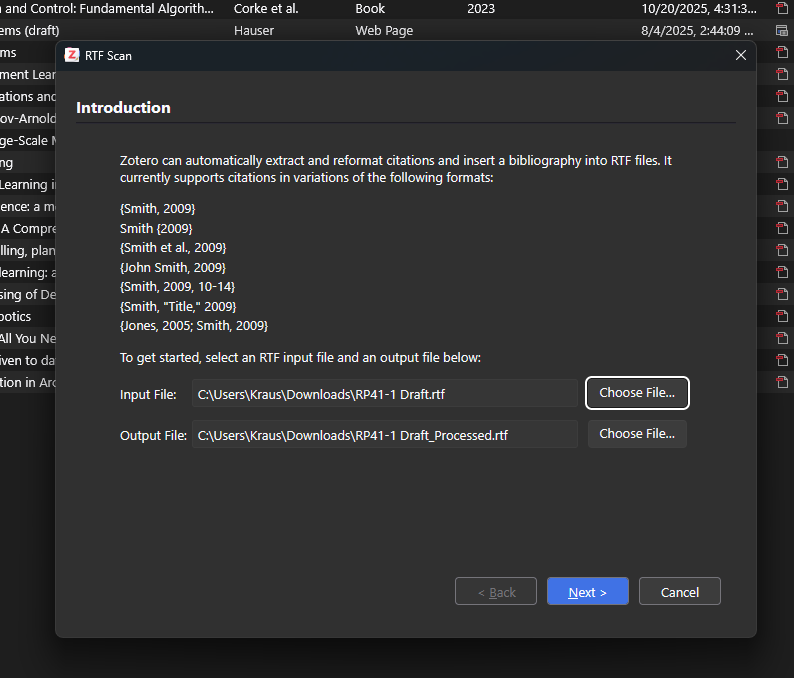
Task: Choose File for the Input File field
Action: pyautogui.click(x=637, y=393)
